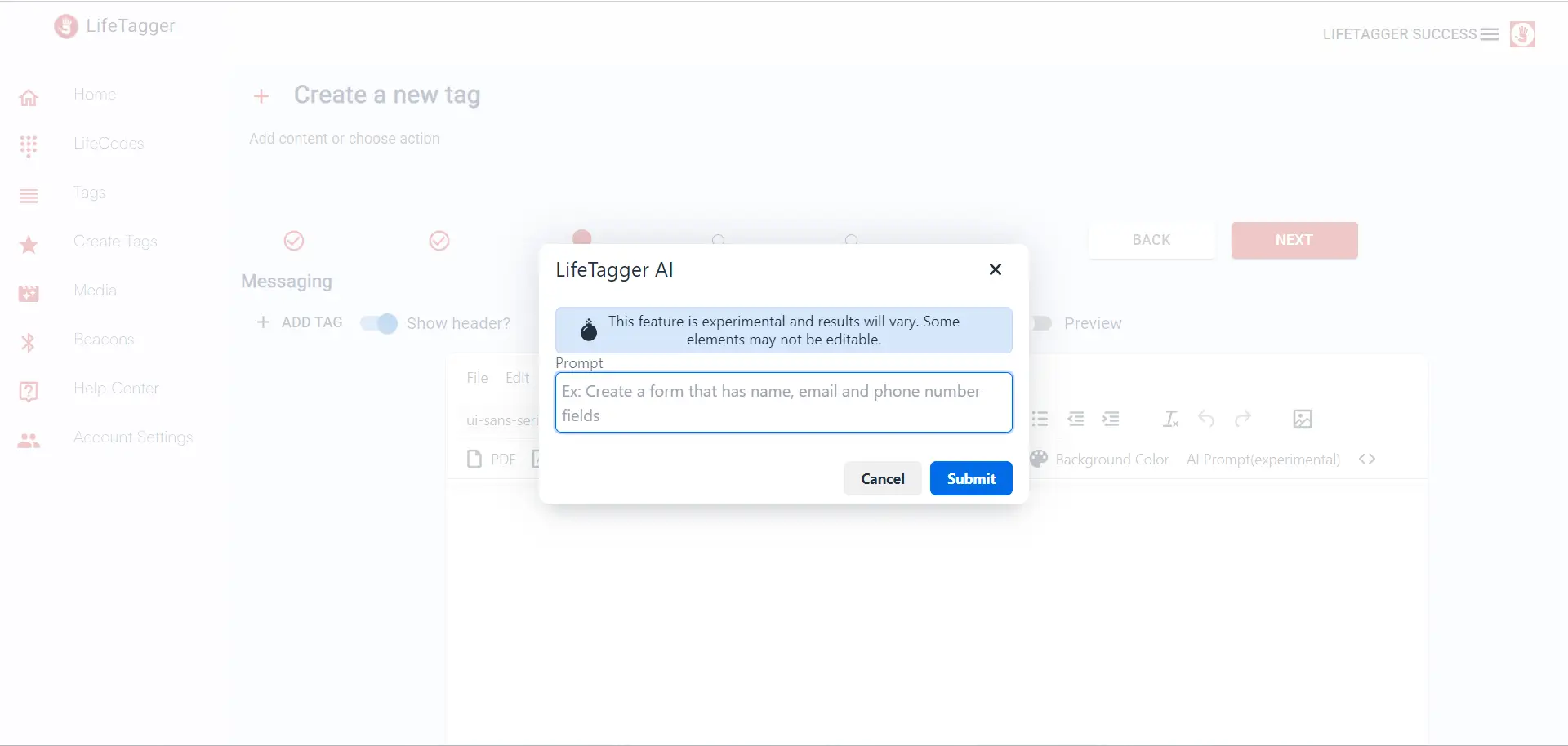Click the increase indent icon

pyautogui.click(x=1111, y=419)
